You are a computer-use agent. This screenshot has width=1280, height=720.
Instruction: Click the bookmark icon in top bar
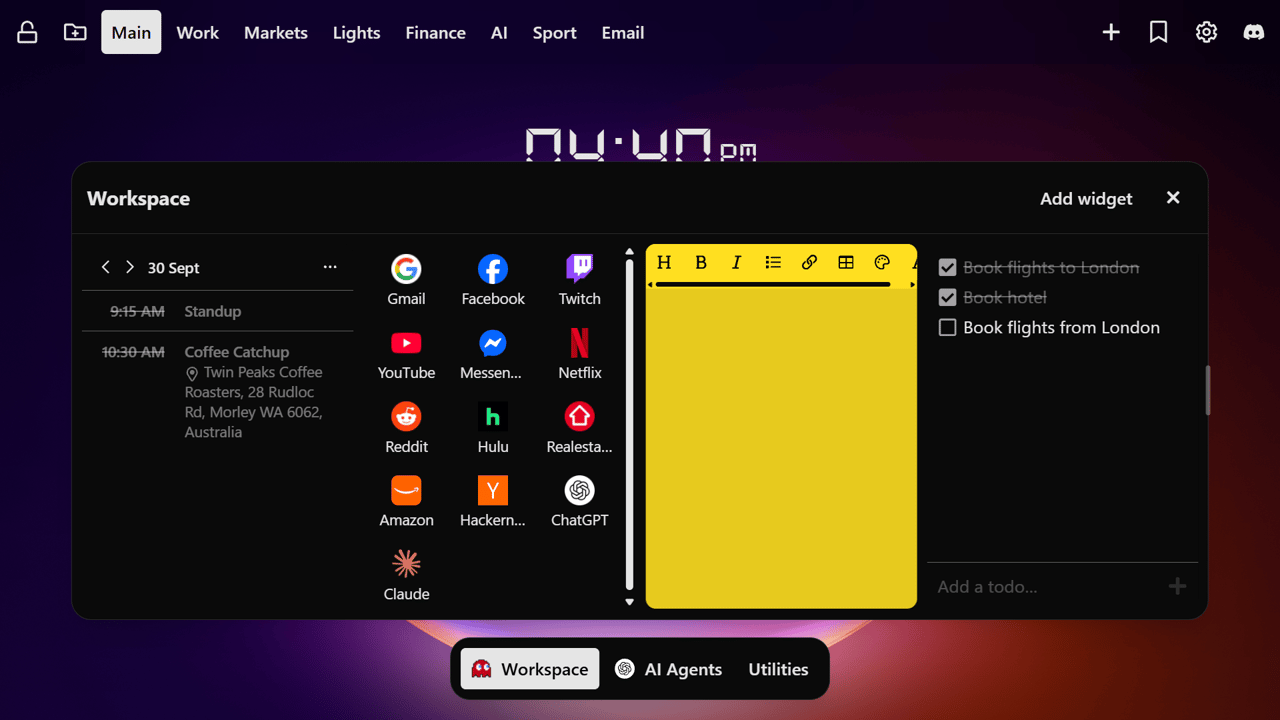pos(1158,32)
